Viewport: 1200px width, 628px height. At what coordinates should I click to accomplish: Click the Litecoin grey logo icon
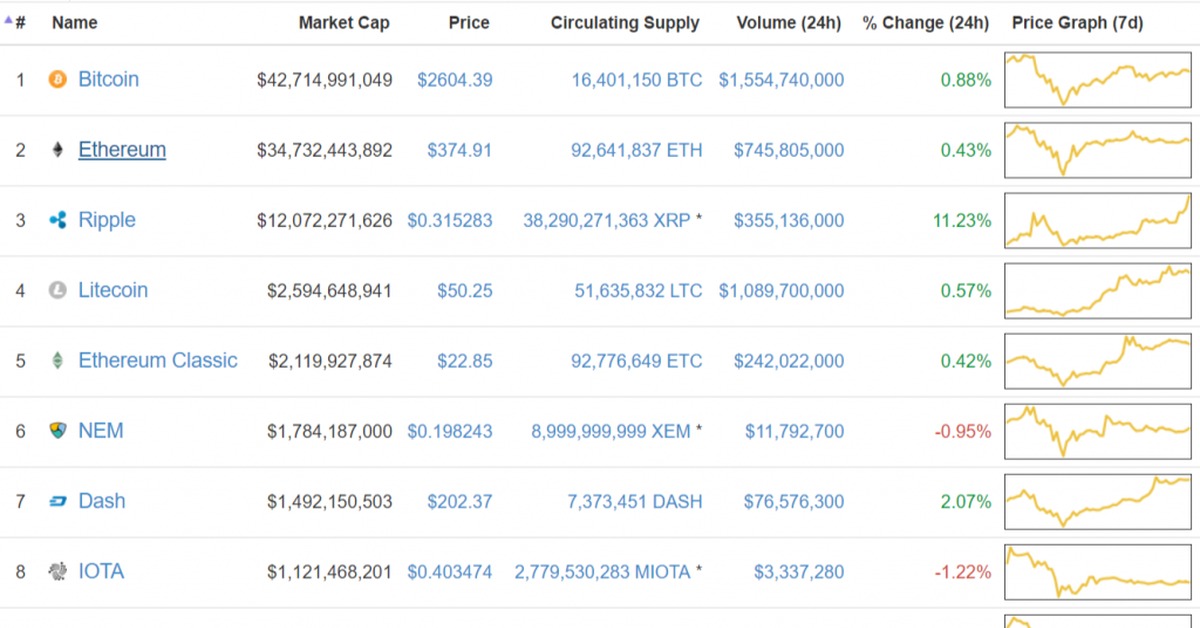(x=58, y=290)
